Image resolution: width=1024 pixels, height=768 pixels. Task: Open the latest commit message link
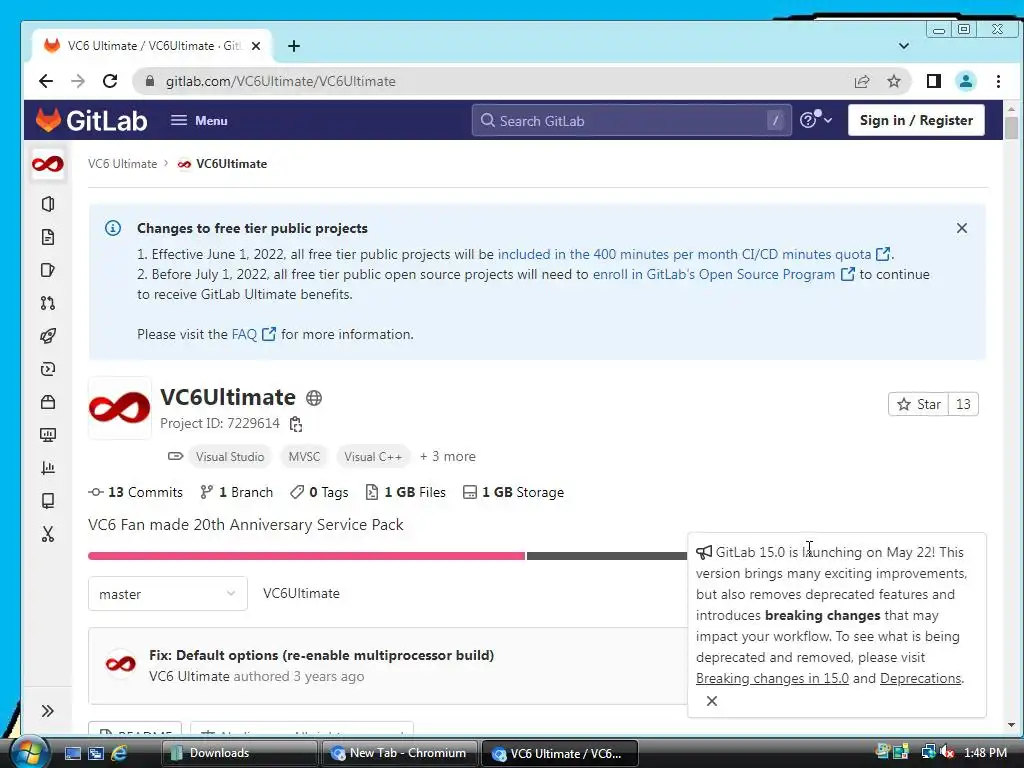[321, 655]
